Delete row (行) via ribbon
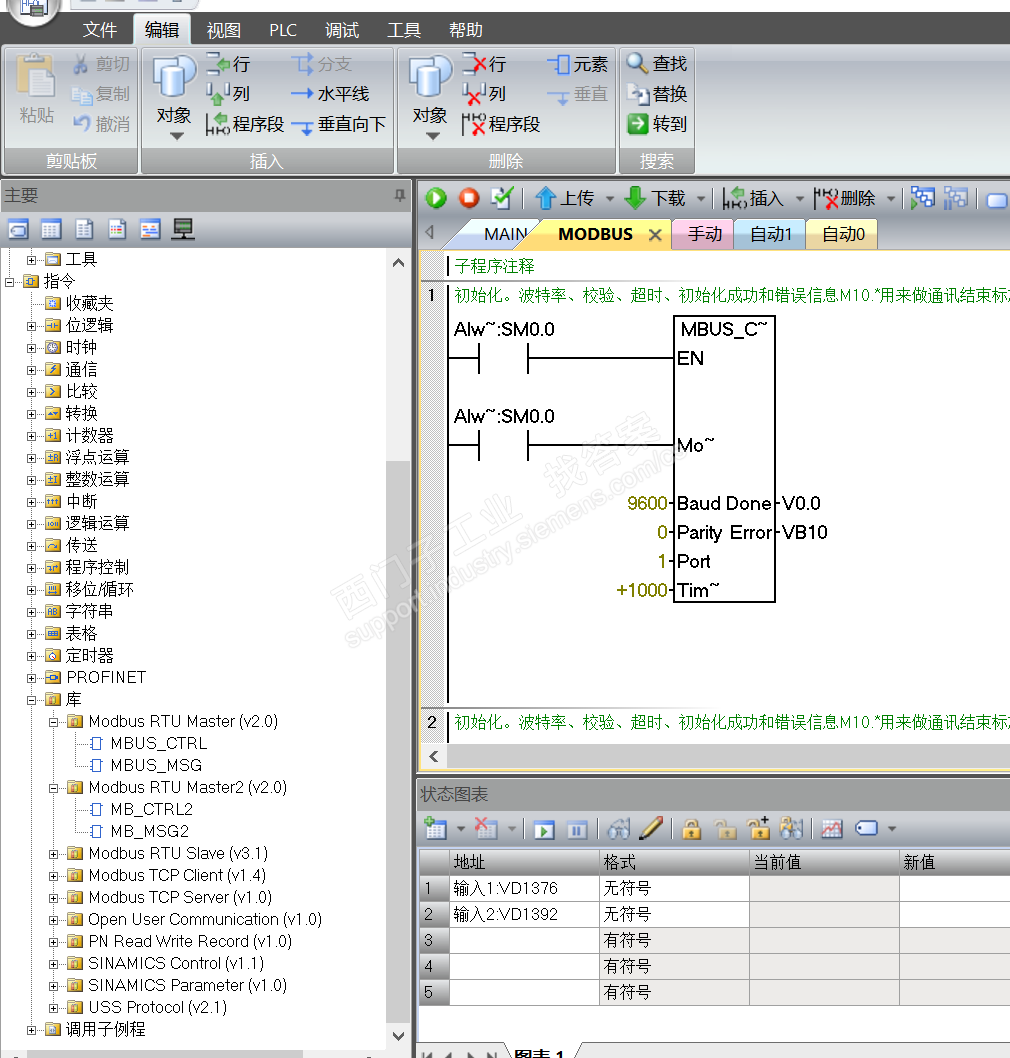This screenshot has width=1010, height=1058. coord(484,64)
